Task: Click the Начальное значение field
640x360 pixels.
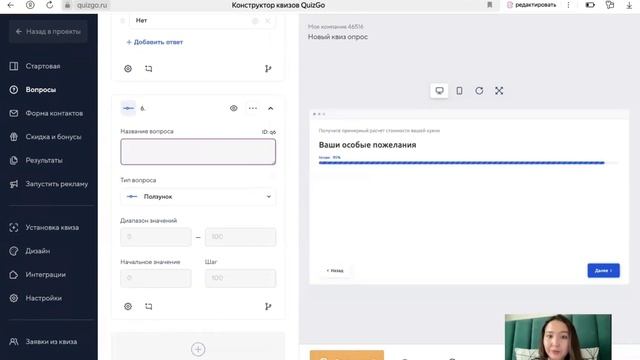Action: (156, 278)
